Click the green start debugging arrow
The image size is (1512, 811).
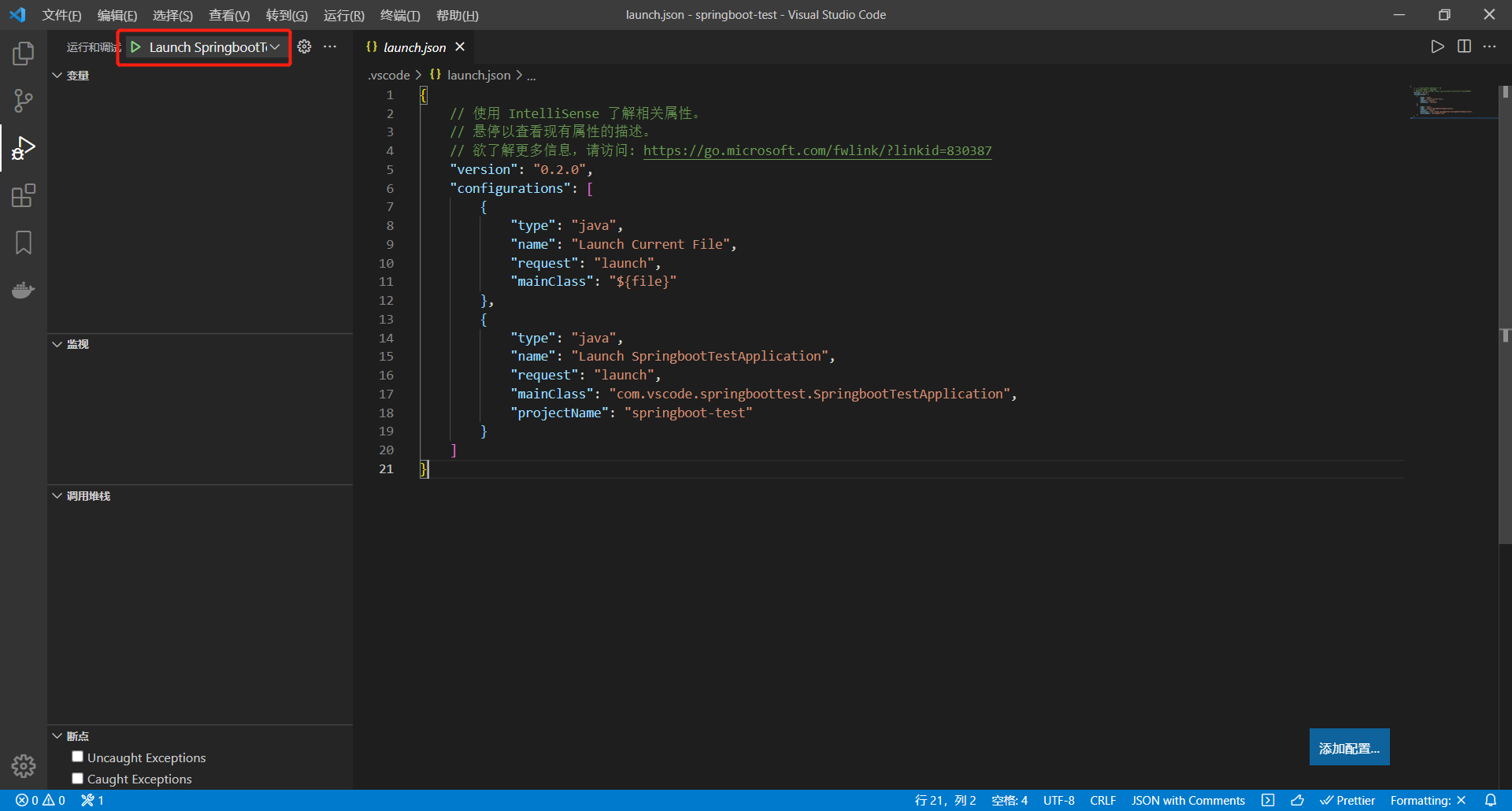135,47
